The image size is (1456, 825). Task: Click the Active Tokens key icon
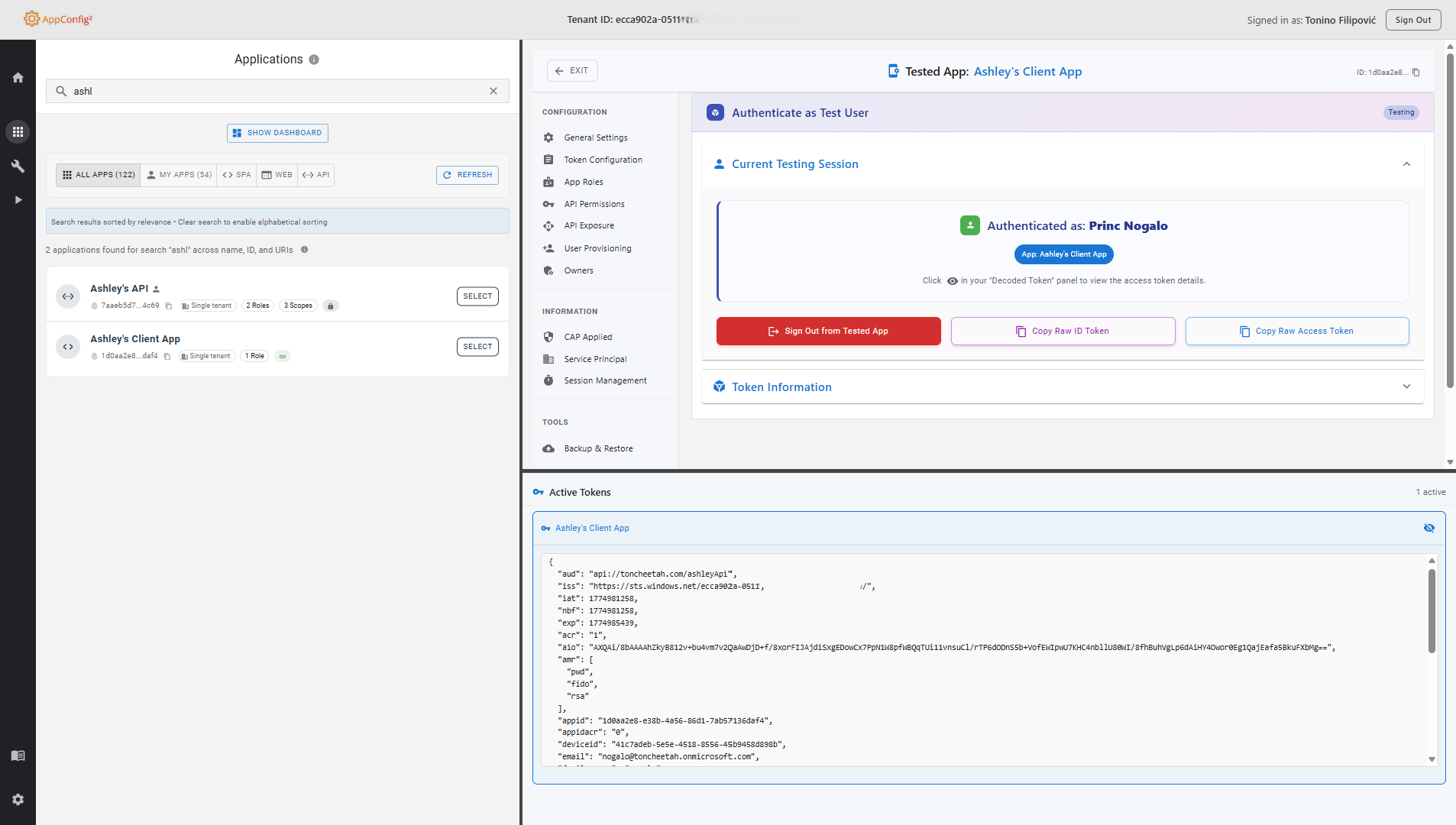[539, 492]
